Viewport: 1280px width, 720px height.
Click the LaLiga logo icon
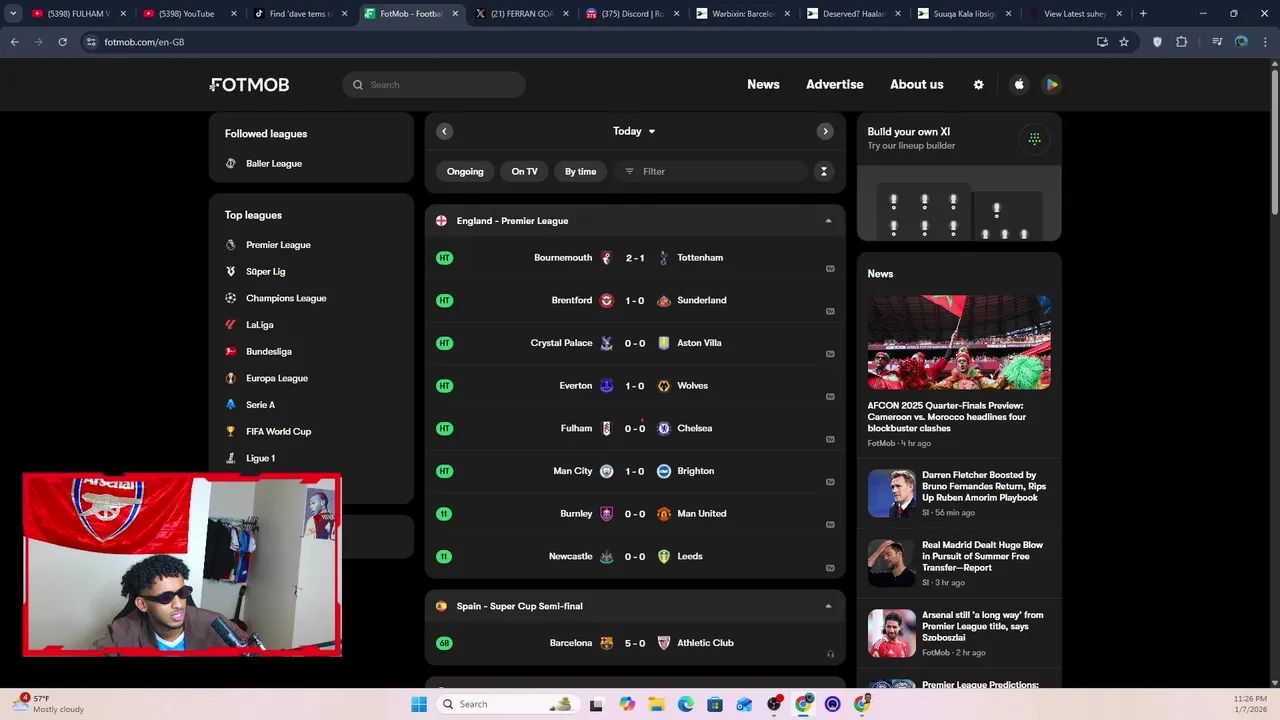pos(231,325)
